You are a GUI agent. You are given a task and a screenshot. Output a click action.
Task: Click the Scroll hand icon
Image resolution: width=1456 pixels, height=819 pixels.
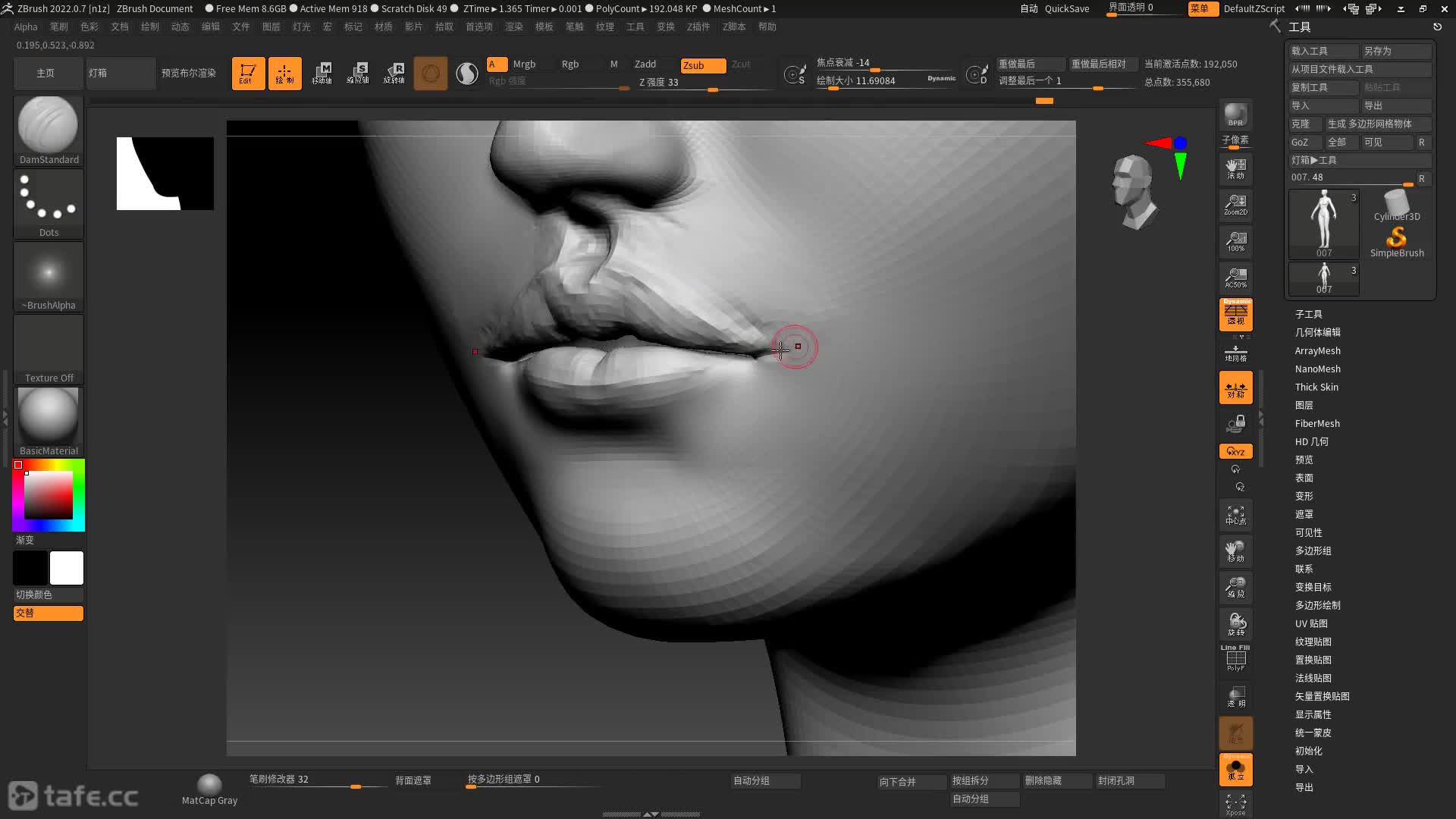point(1235,168)
